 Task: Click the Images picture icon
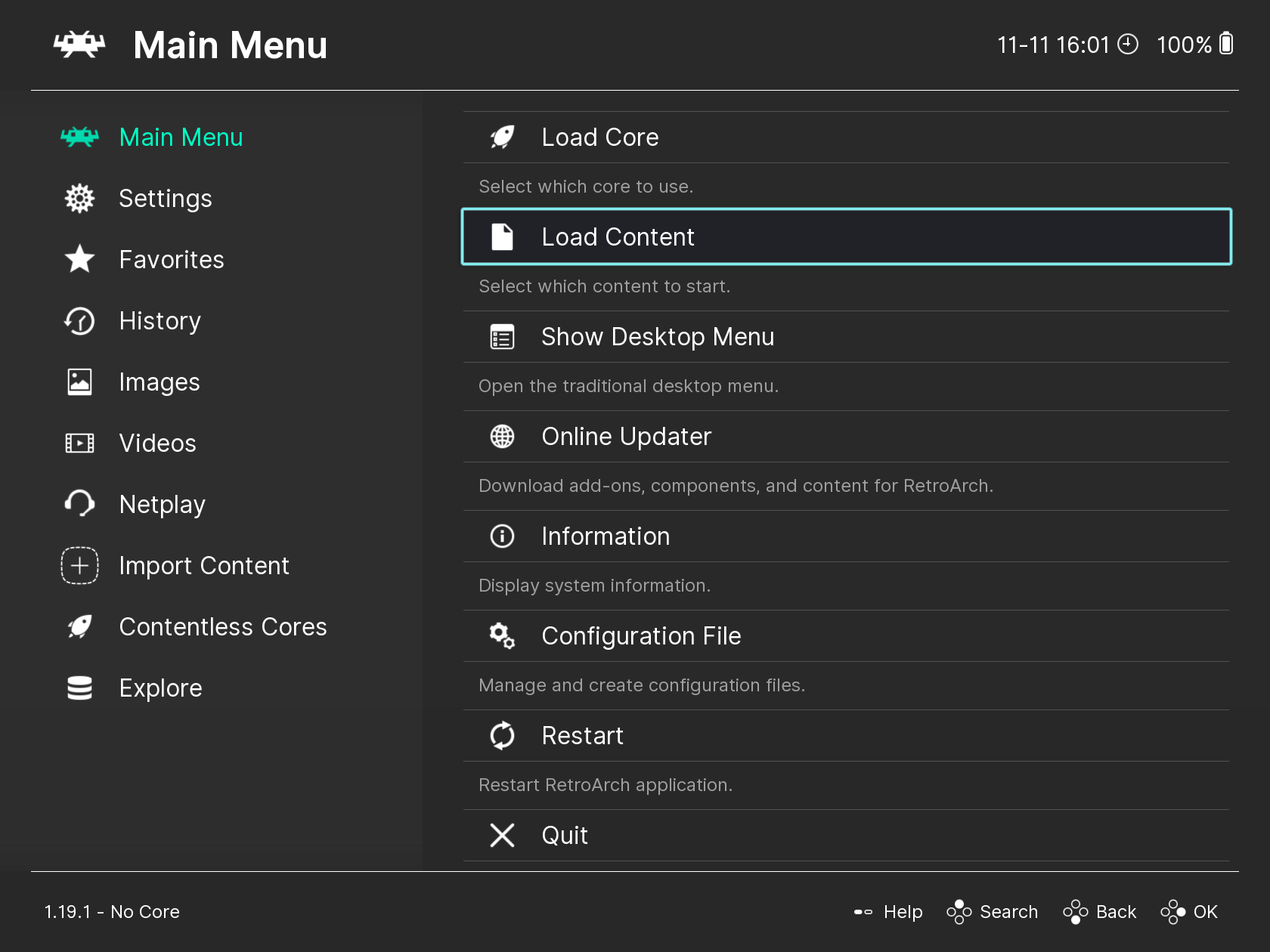(x=79, y=382)
